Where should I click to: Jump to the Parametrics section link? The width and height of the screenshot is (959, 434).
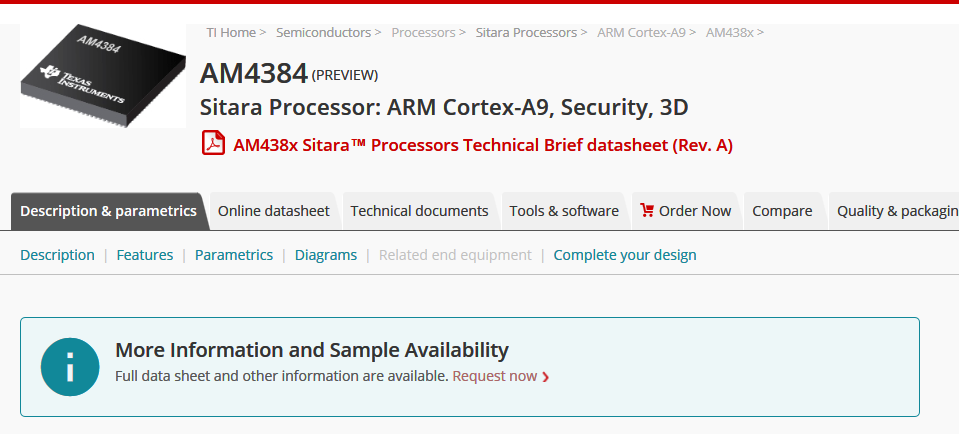point(234,255)
